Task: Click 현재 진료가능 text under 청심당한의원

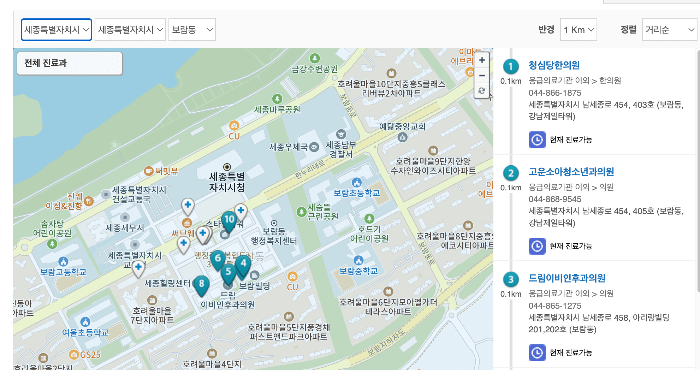Action: point(571,140)
